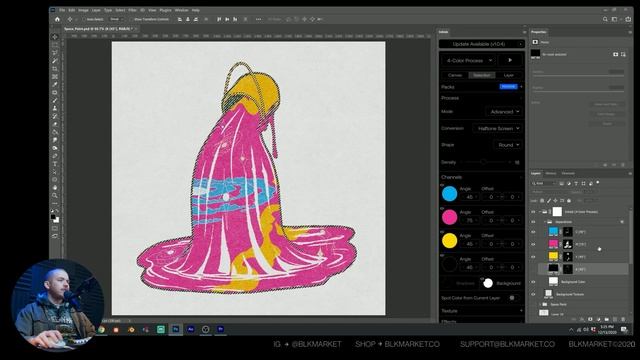Click the filter for type layers icon
This screenshot has height=360, width=640.
576,184
